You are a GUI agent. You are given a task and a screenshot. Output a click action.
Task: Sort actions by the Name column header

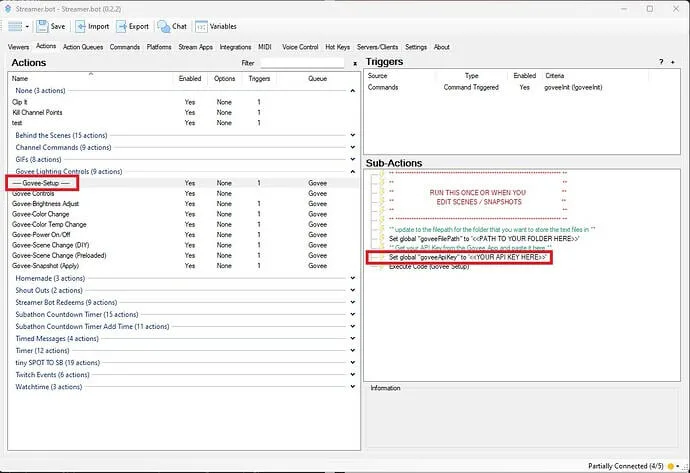click(20, 78)
